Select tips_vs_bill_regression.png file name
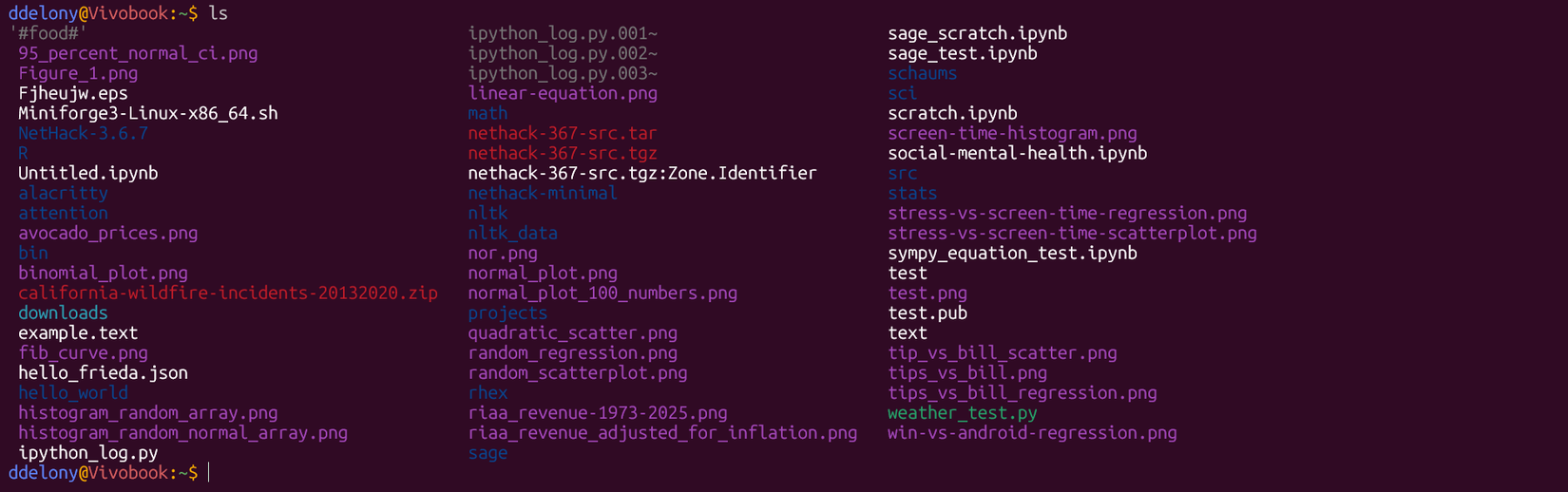The width and height of the screenshot is (1568, 492). pos(1023,392)
